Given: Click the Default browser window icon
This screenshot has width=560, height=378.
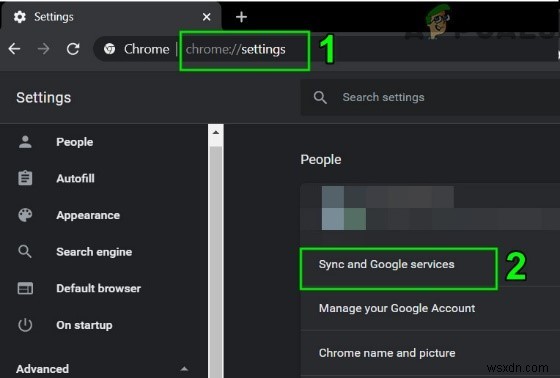Looking at the screenshot, I should [x=25, y=288].
